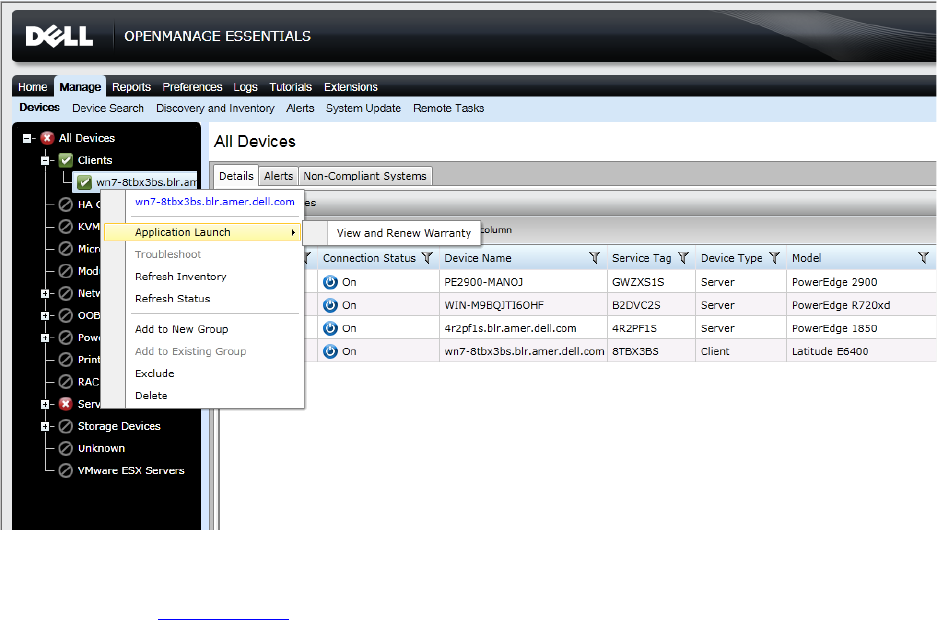
Task: Go to the Devices submenu
Action: pyautogui.click(x=39, y=108)
